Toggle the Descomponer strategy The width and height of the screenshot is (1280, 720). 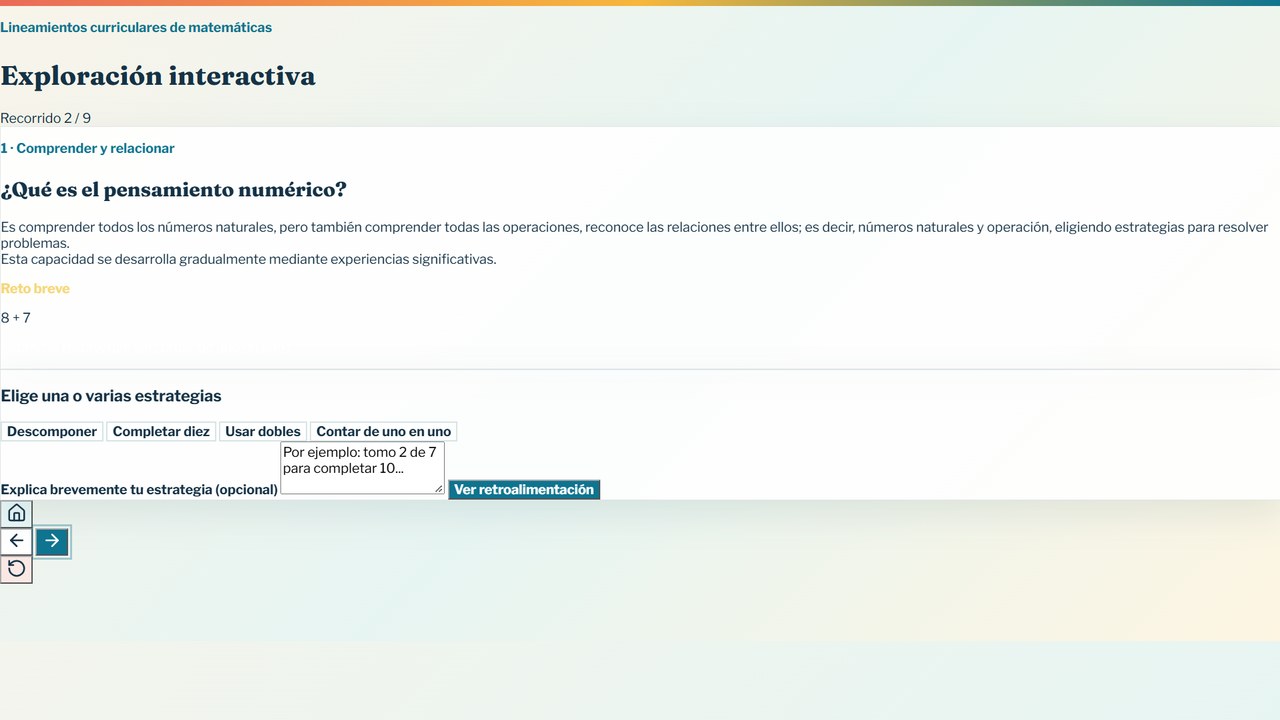[x=52, y=432]
